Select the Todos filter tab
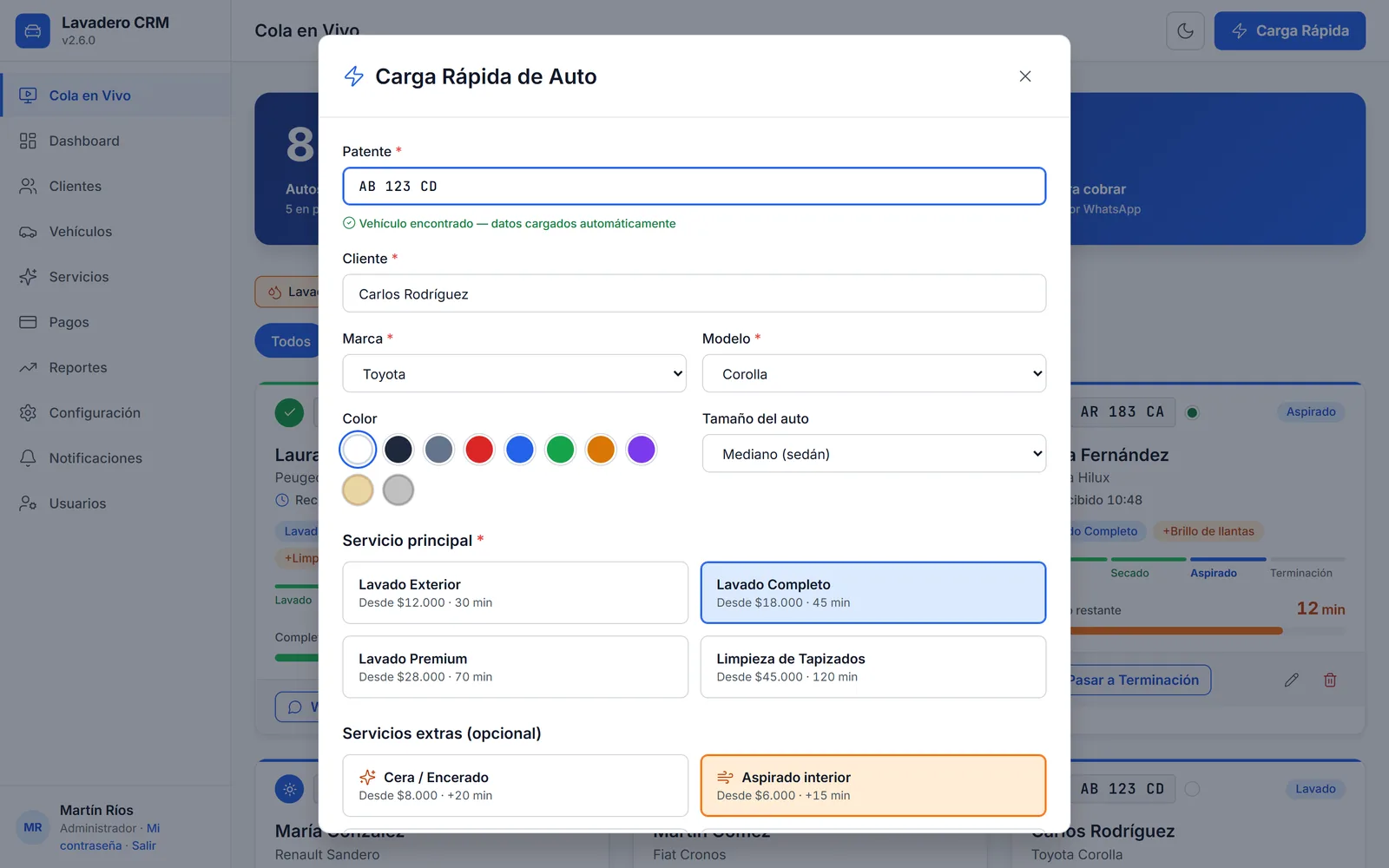The width and height of the screenshot is (1389, 868). [290, 341]
